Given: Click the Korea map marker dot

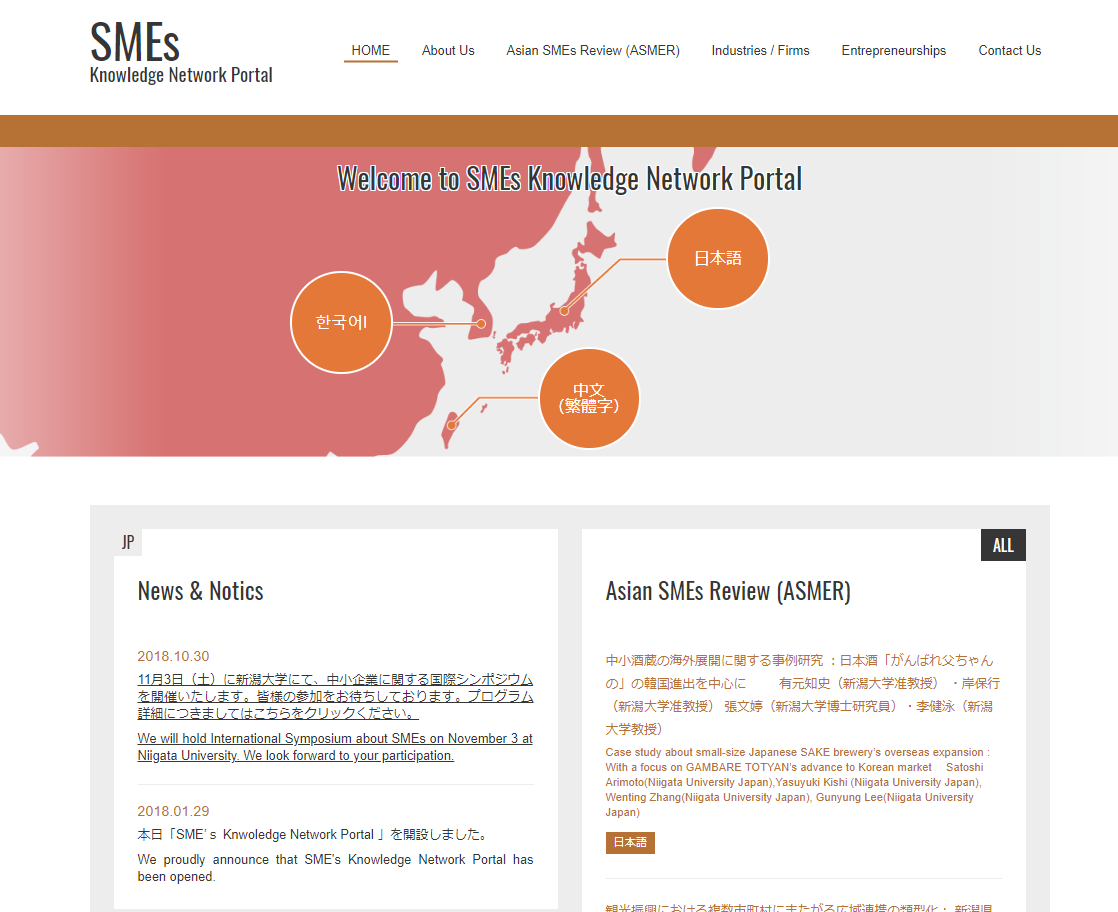Looking at the screenshot, I should pyautogui.click(x=481, y=323).
